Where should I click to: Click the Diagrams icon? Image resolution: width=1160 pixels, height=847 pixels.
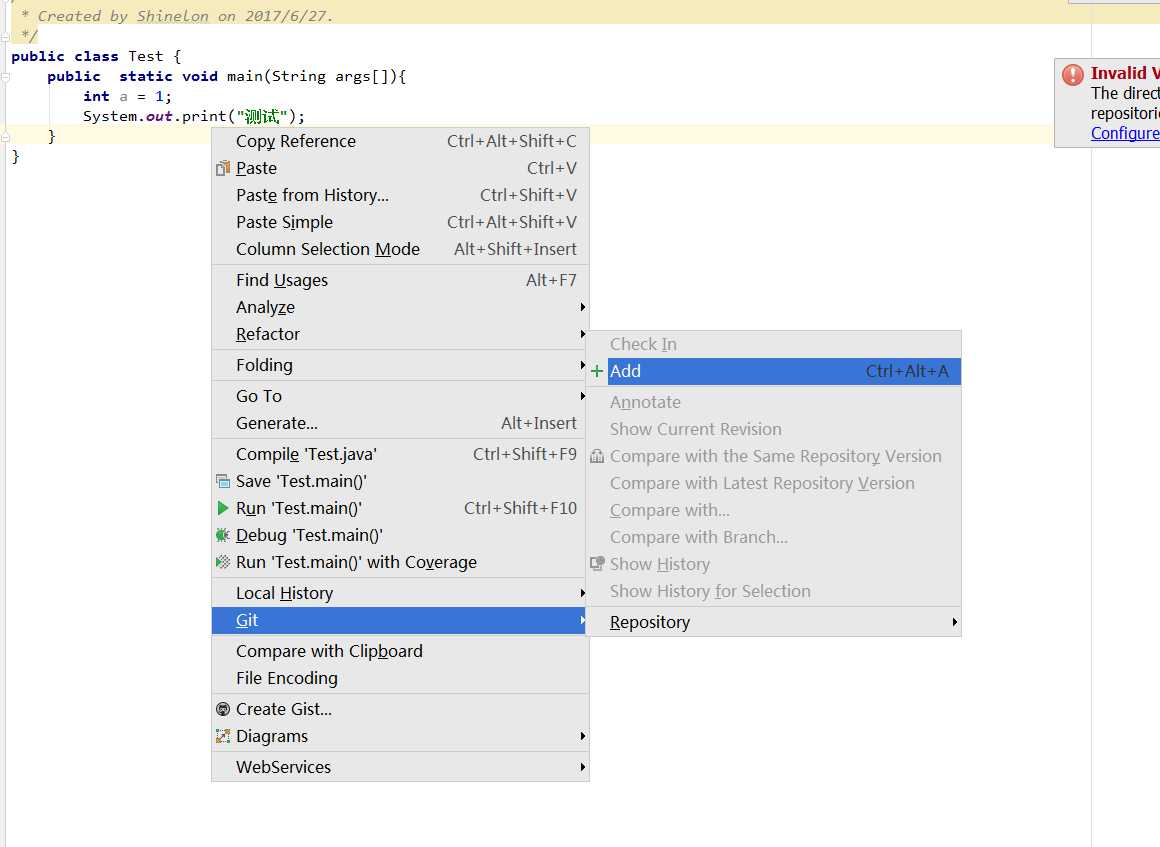click(223, 736)
